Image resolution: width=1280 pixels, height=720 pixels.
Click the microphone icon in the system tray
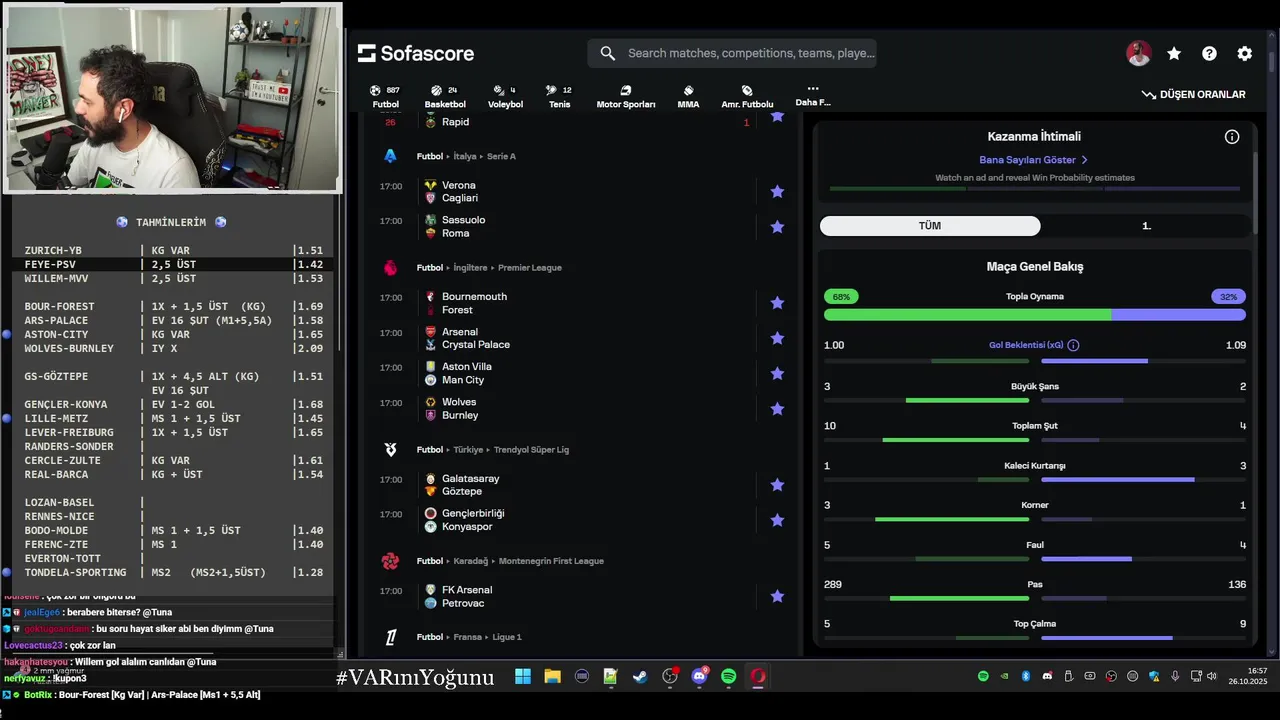click(1175, 677)
